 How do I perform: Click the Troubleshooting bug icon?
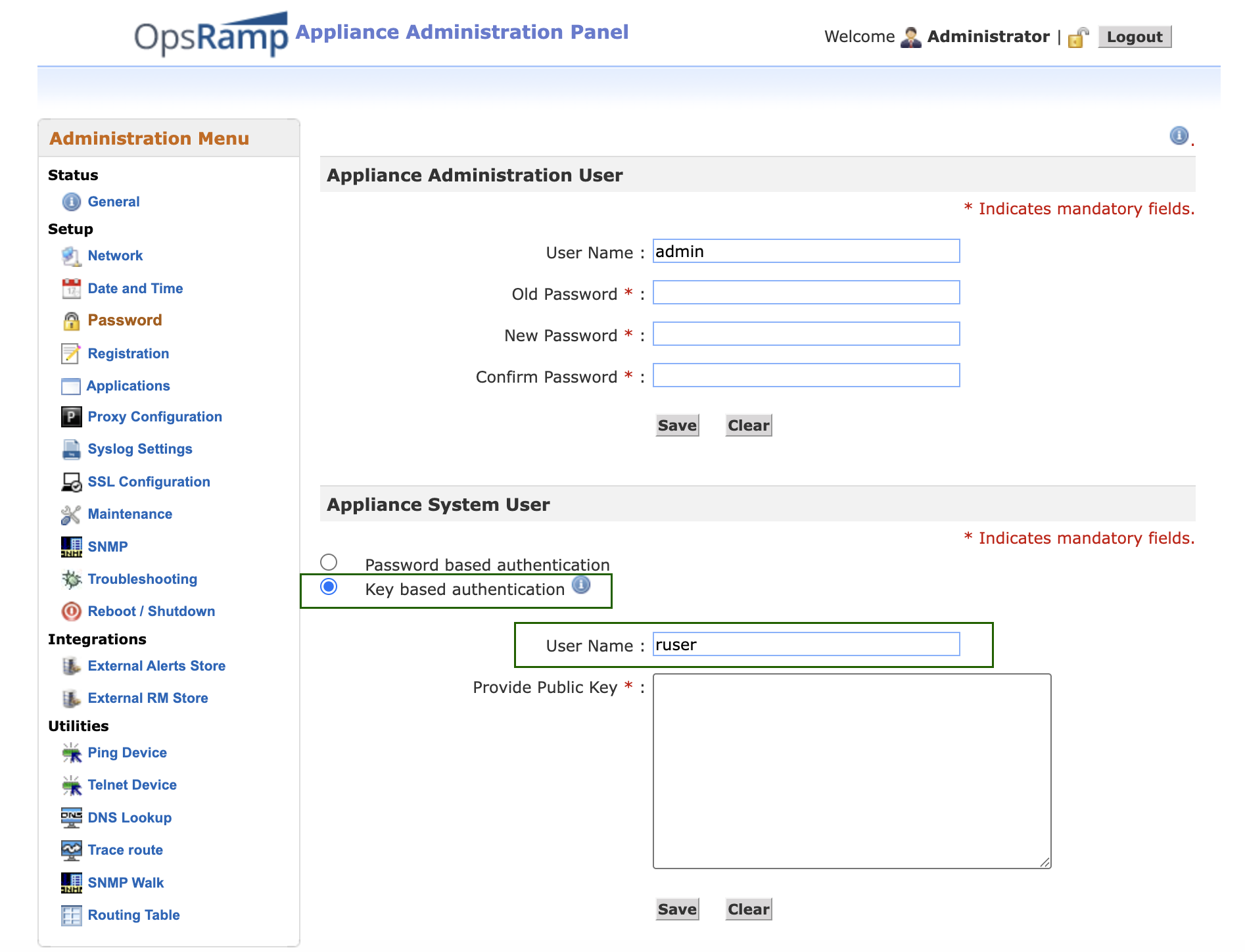point(71,579)
